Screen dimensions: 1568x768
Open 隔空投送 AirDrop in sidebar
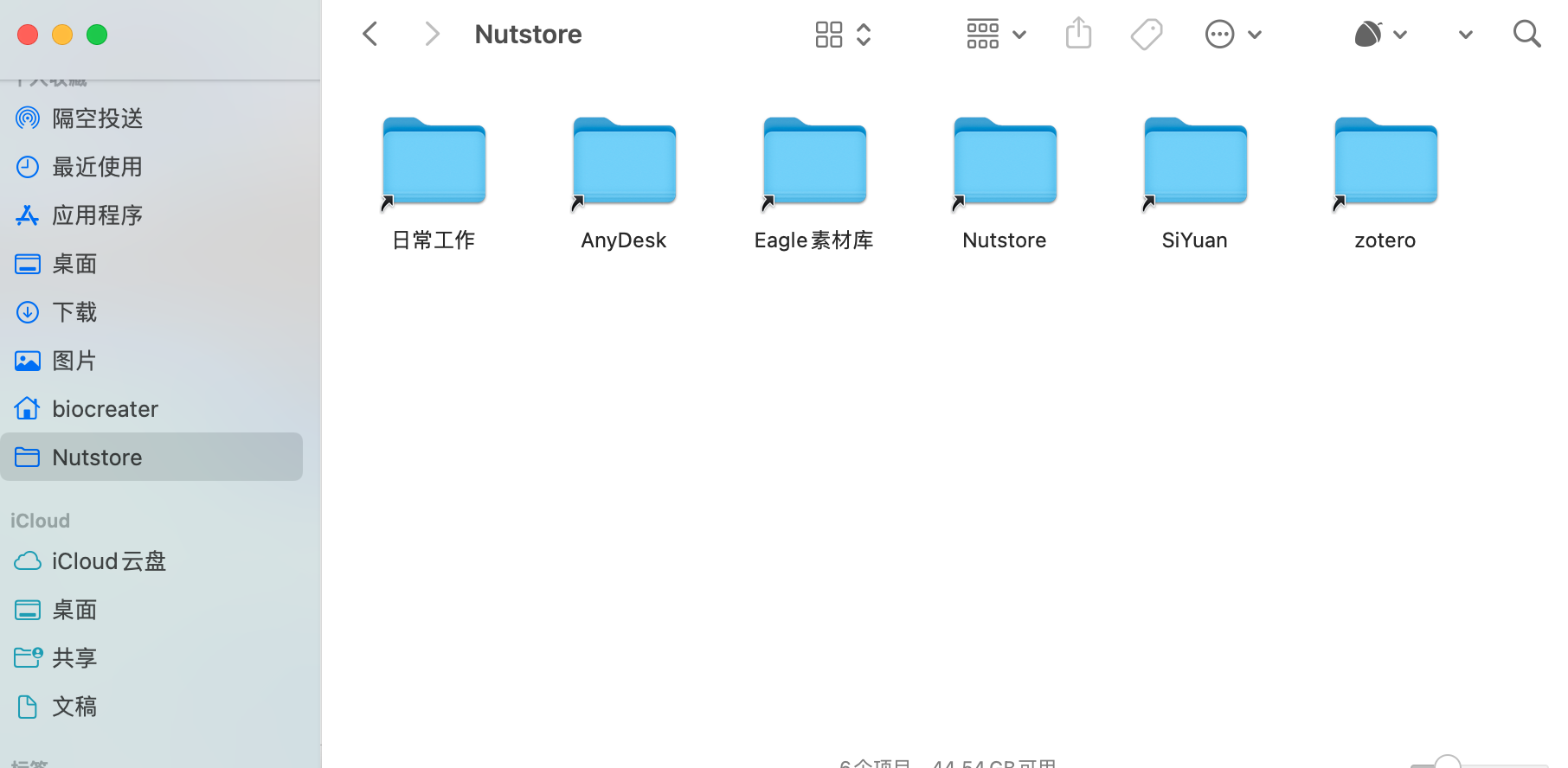tap(152, 118)
